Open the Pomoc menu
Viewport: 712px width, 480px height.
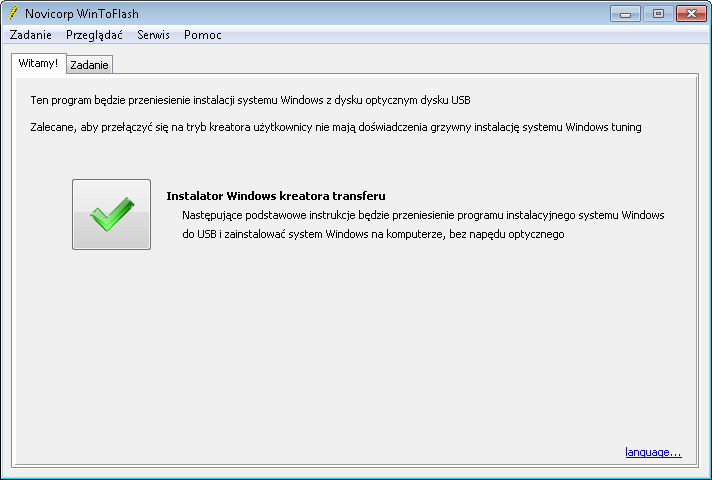coord(203,35)
